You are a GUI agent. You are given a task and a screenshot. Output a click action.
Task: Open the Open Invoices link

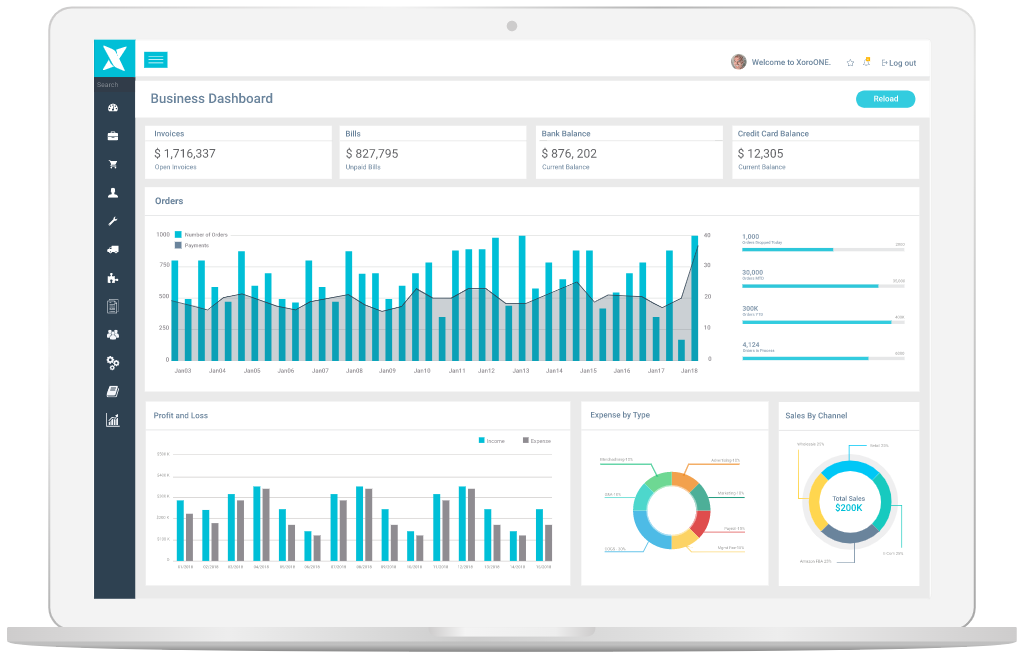[176, 167]
